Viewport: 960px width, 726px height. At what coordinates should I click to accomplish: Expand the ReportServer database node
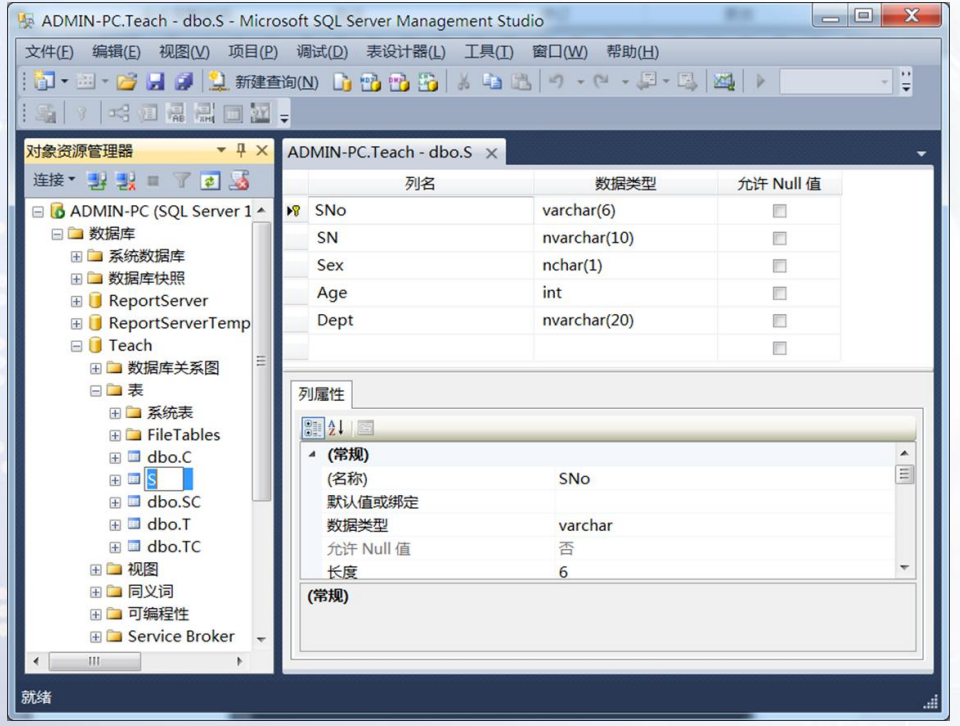click(x=77, y=301)
